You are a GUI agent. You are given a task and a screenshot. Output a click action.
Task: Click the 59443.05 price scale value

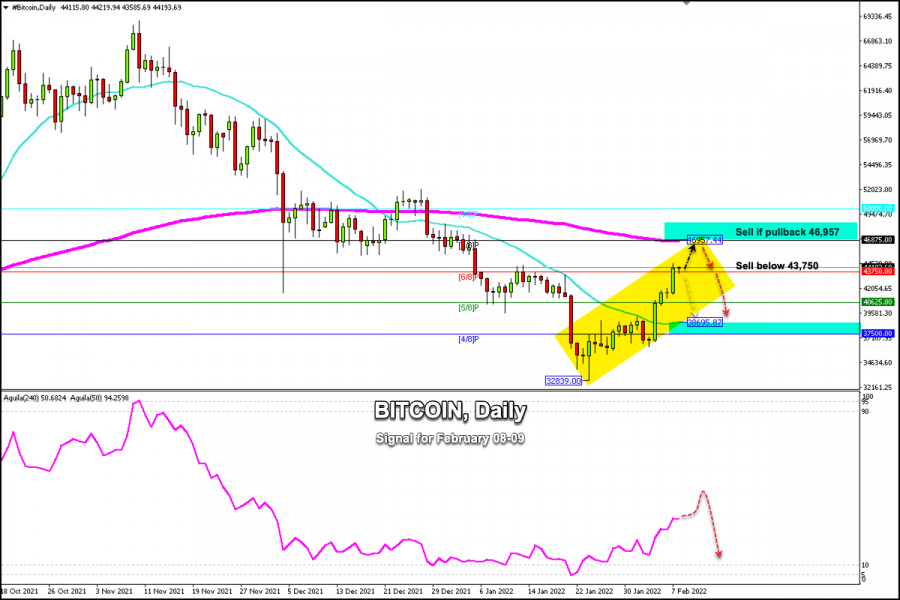pos(878,115)
